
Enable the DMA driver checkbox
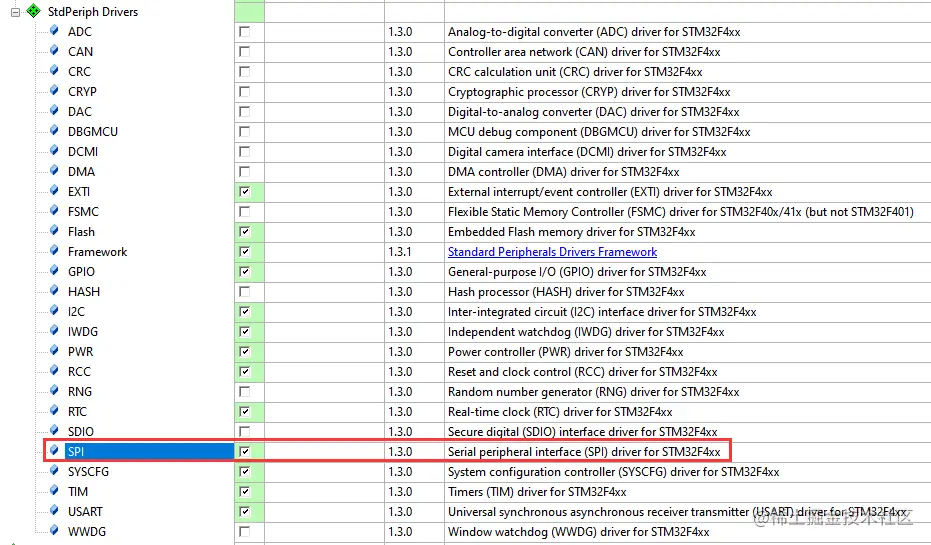click(x=245, y=172)
